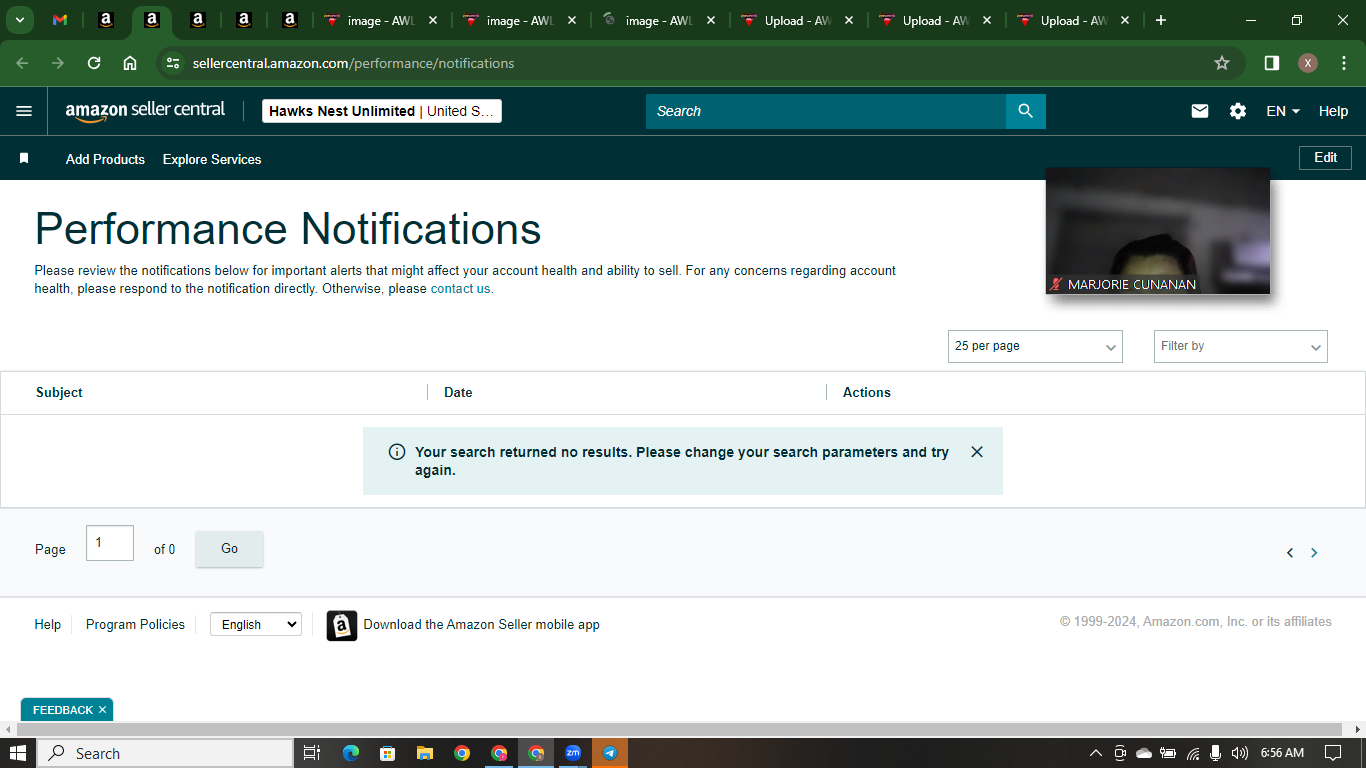Show hidden system tray icons
The width and height of the screenshot is (1366, 768).
click(1095, 753)
